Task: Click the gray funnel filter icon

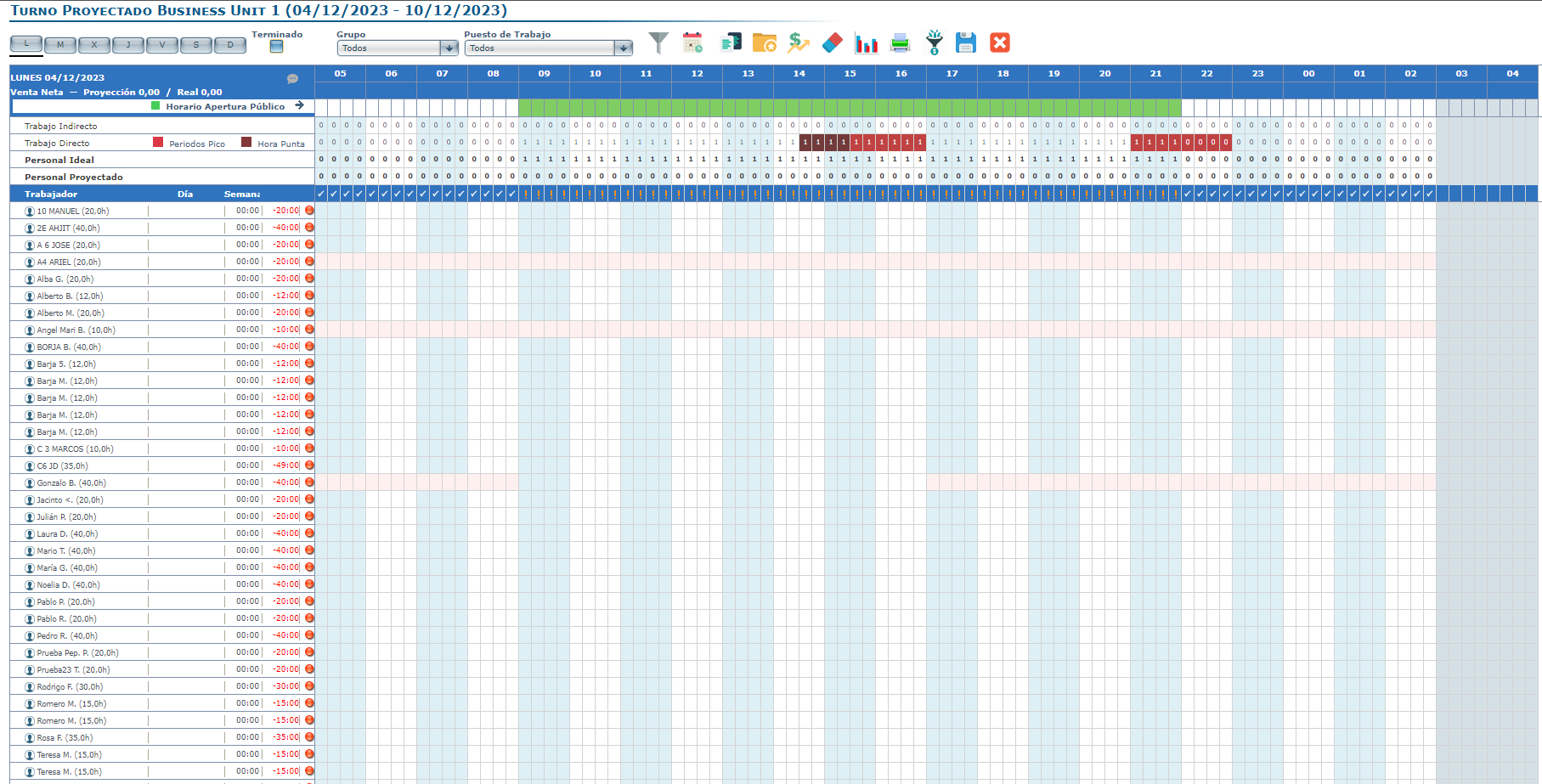Action: 658,42
